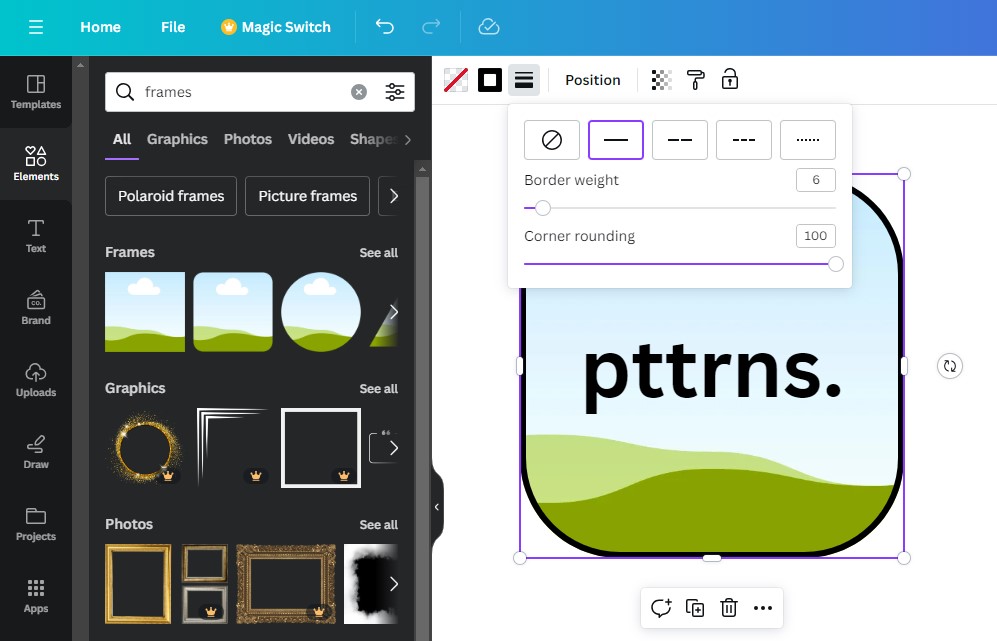Click the cloud save status icon
The height and width of the screenshot is (641, 997).
point(488,27)
